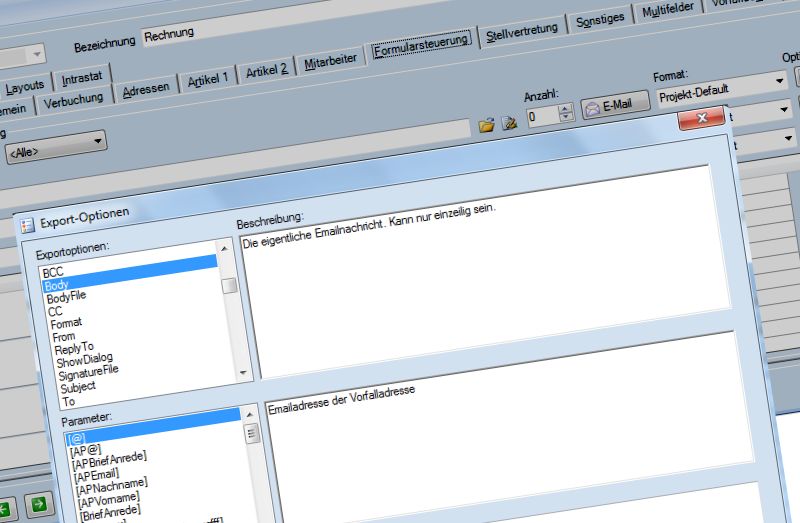This screenshot has width=800, height=523.
Task: Select the Subject export option in list
Action: point(78,387)
